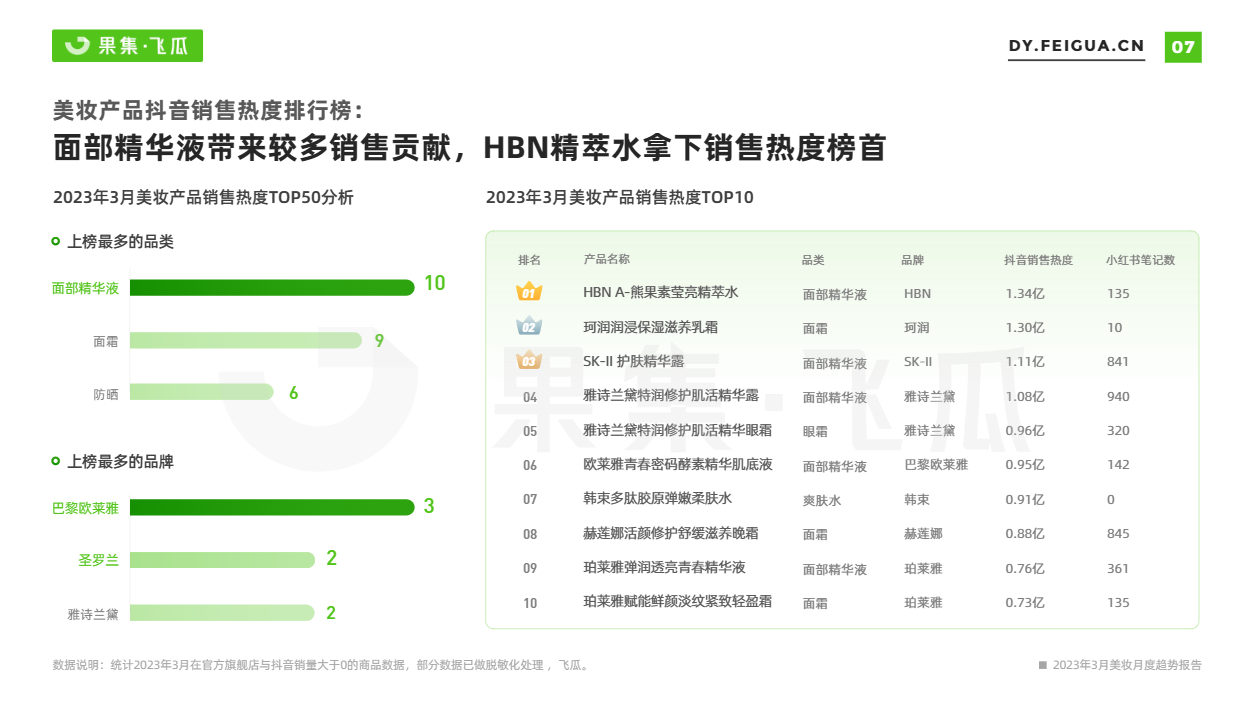Select the 防晒 bar in the category chart

click(202, 392)
